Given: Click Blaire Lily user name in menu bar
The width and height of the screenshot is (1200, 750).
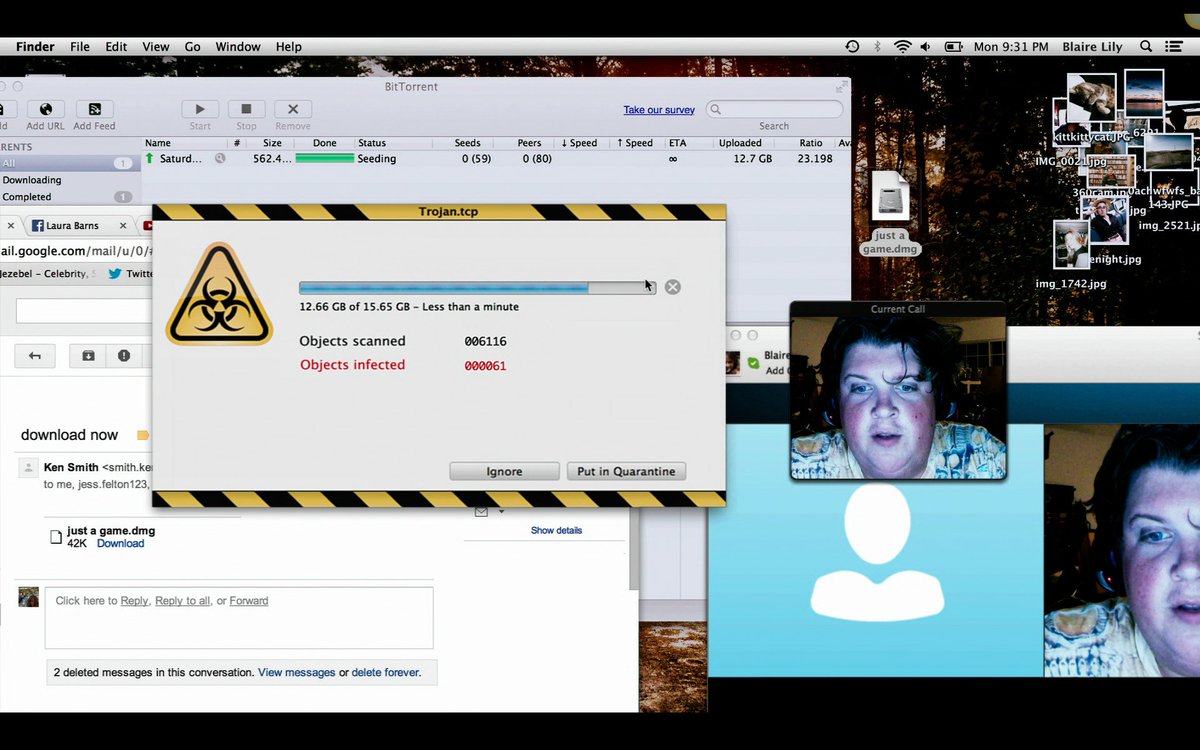Looking at the screenshot, I should tap(1093, 47).
